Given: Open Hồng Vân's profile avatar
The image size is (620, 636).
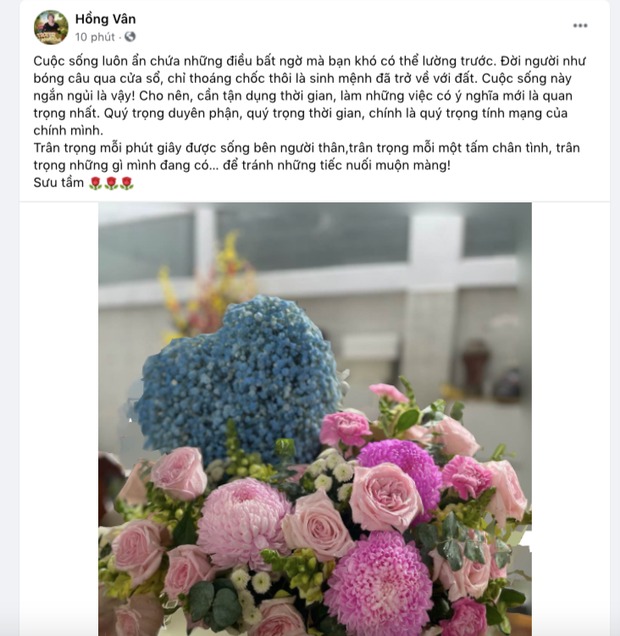Looking at the screenshot, I should 51,28.
